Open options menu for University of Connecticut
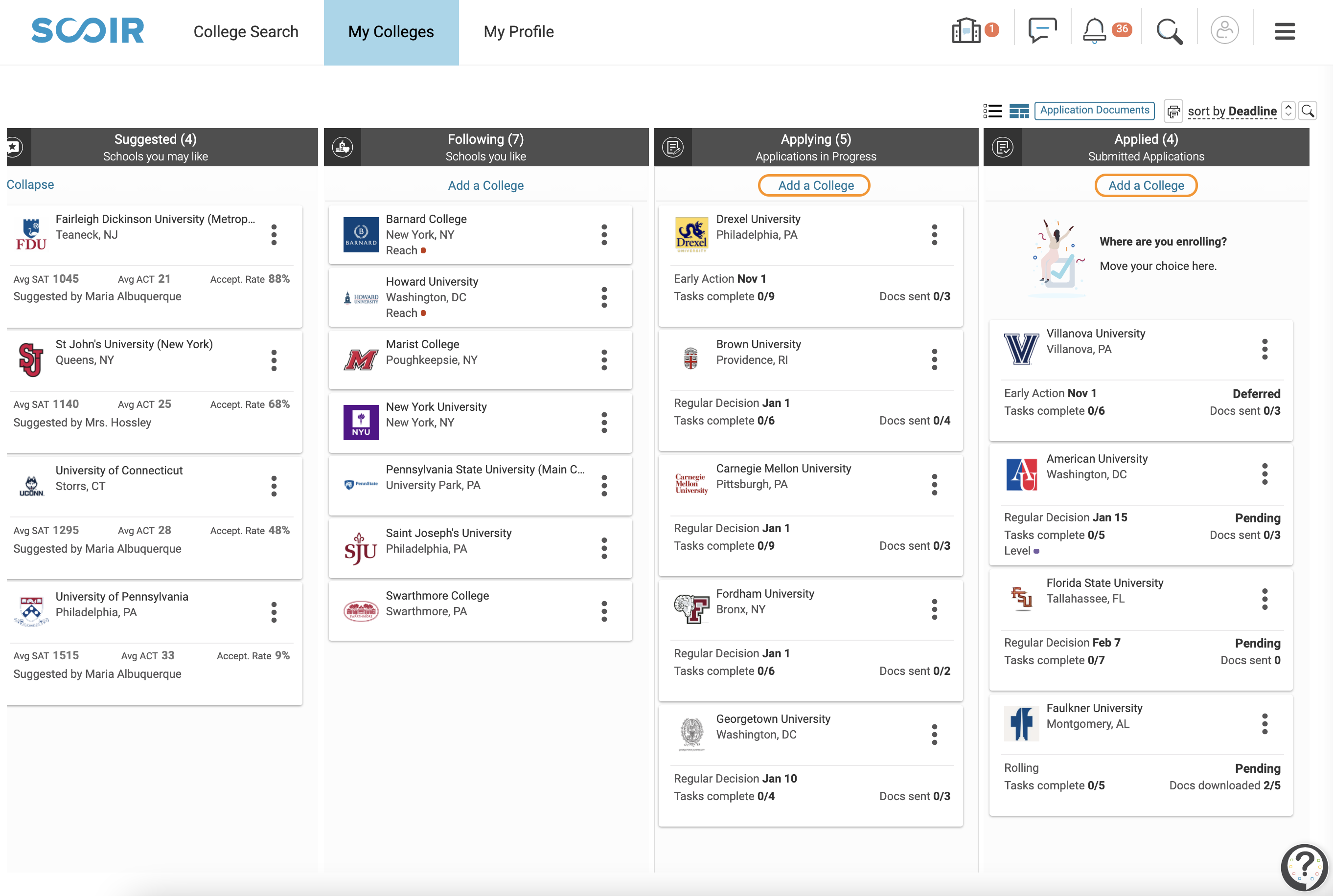Image resolution: width=1333 pixels, height=896 pixels. pyautogui.click(x=274, y=486)
